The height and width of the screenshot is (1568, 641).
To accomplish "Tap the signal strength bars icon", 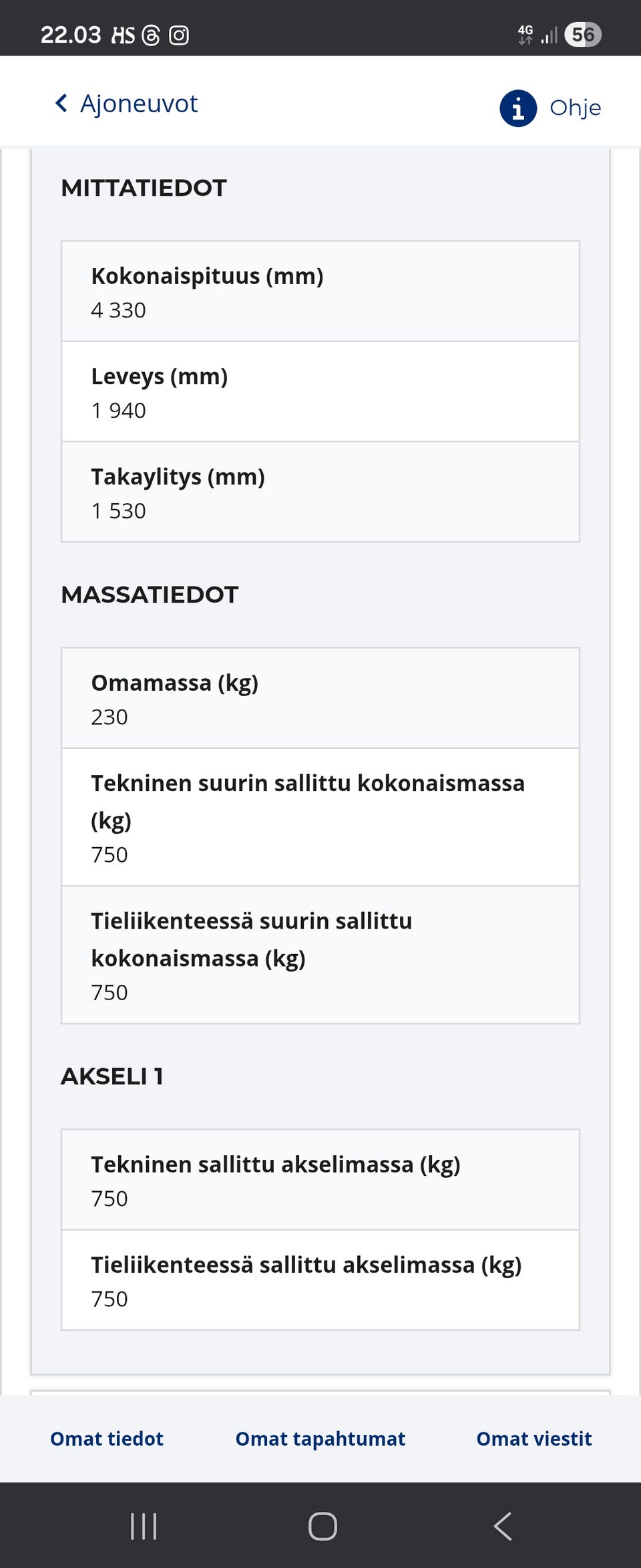I will (x=550, y=35).
